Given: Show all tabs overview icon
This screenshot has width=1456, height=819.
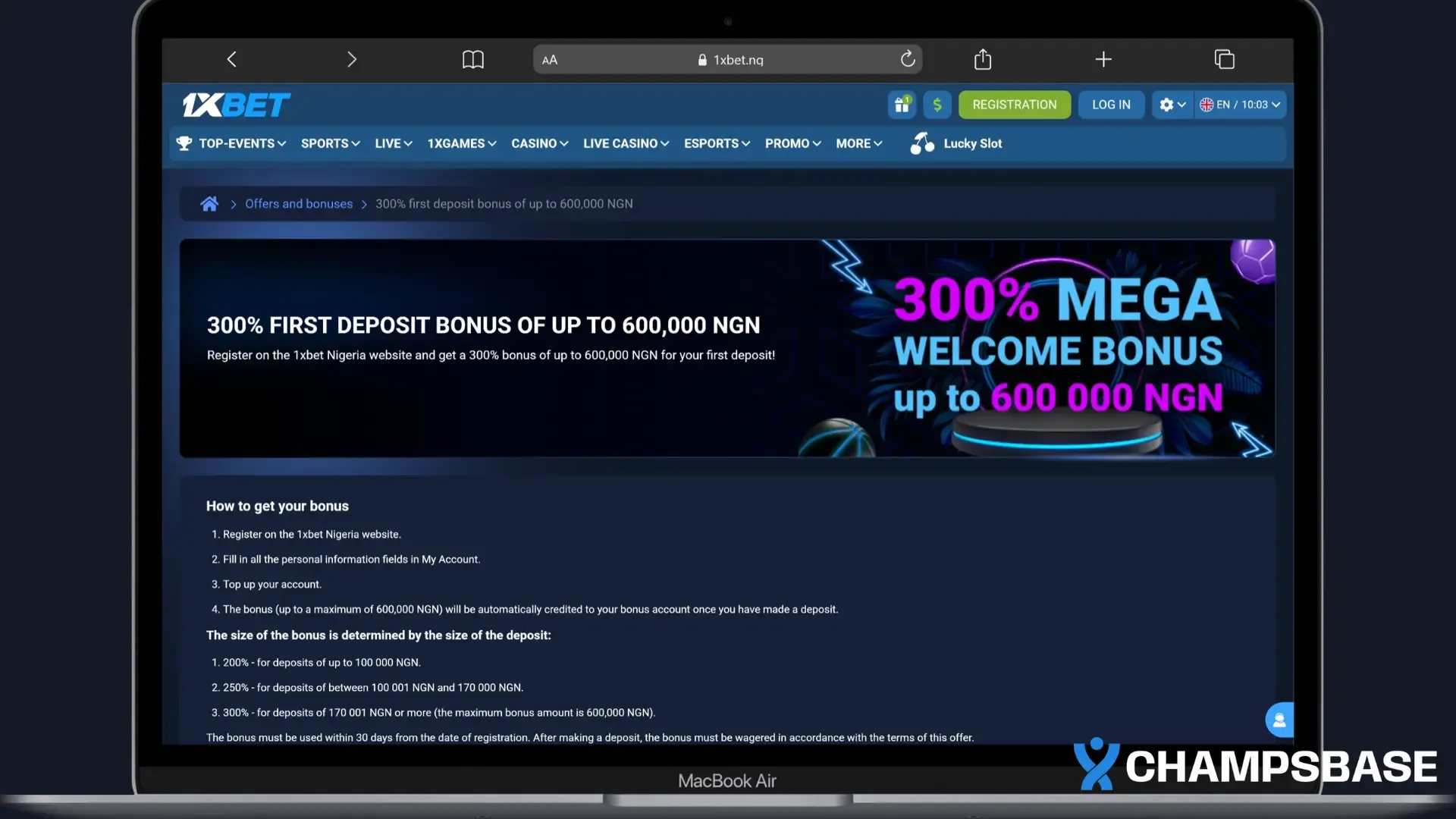Looking at the screenshot, I should click(1225, 59).
